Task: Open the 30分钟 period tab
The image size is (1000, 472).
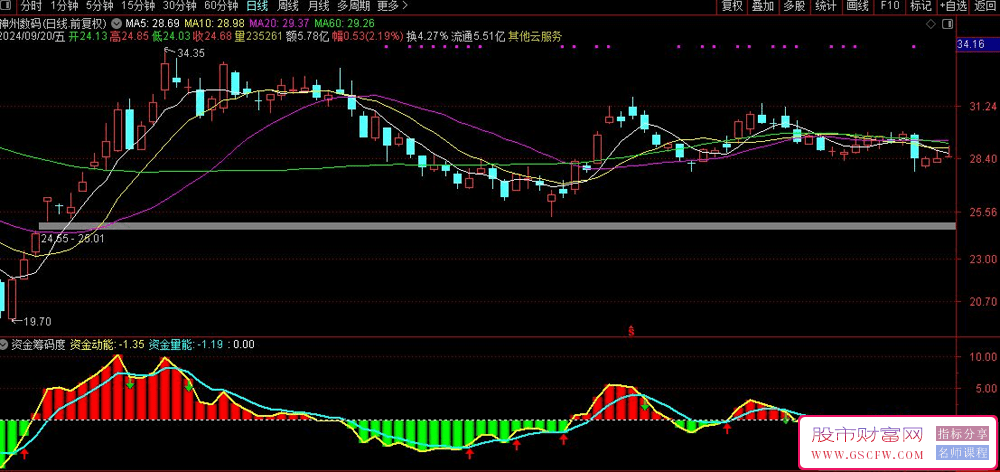Action: point(179,6)
